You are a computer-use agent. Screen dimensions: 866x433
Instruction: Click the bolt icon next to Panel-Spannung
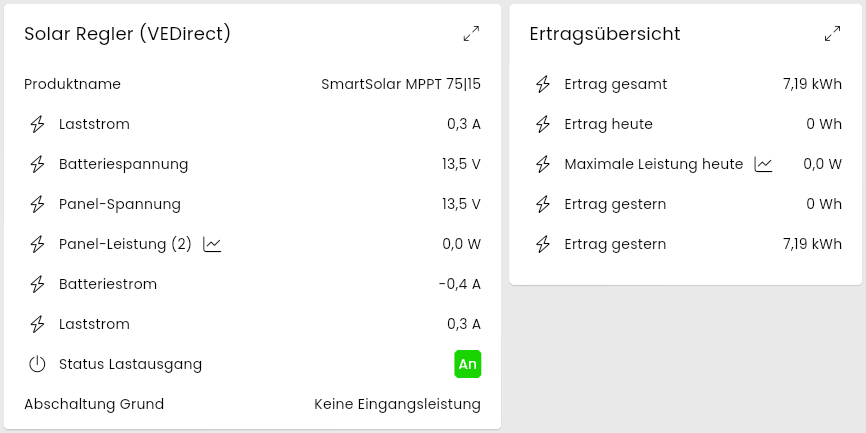tap(38, 204)
